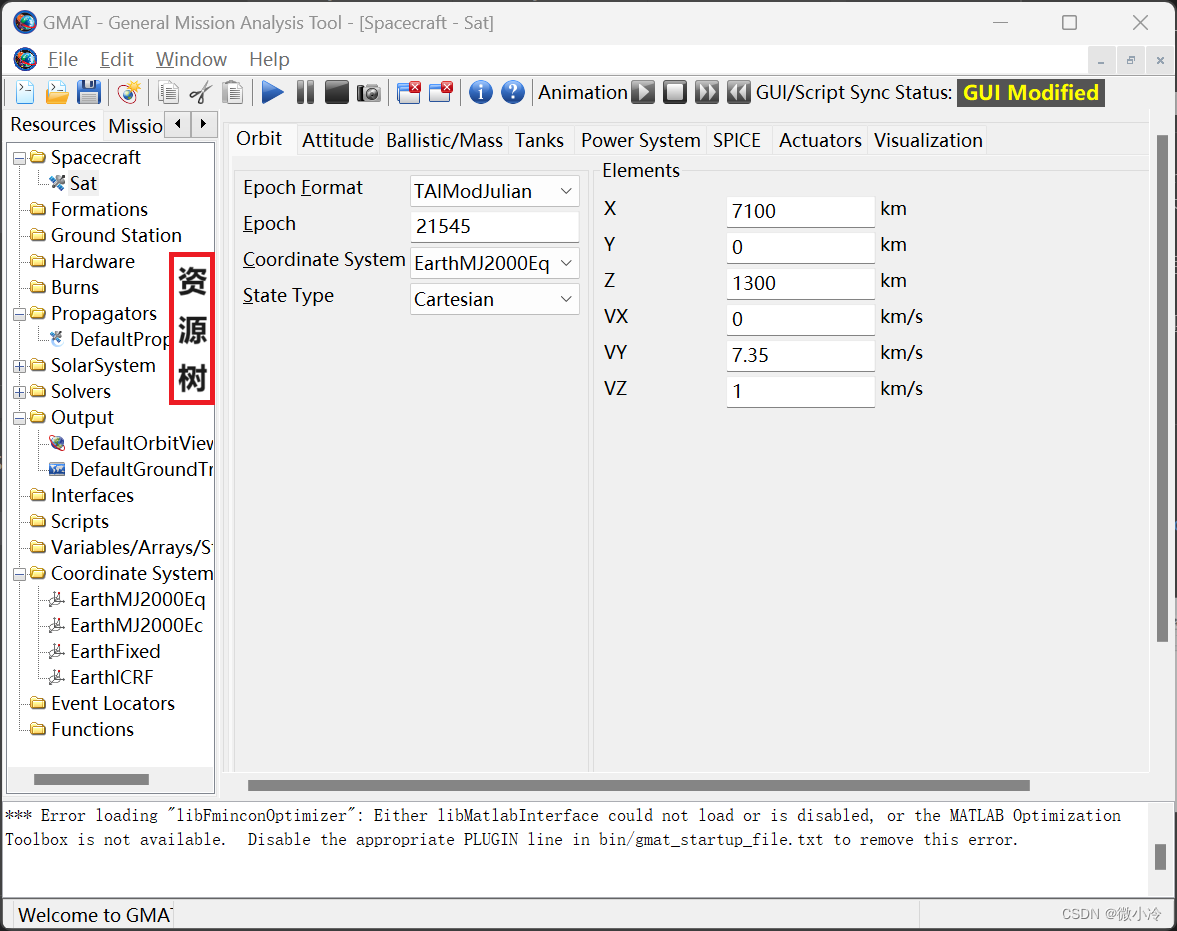Select the Sat spacecraft in the tree

(x=83, y=183)
